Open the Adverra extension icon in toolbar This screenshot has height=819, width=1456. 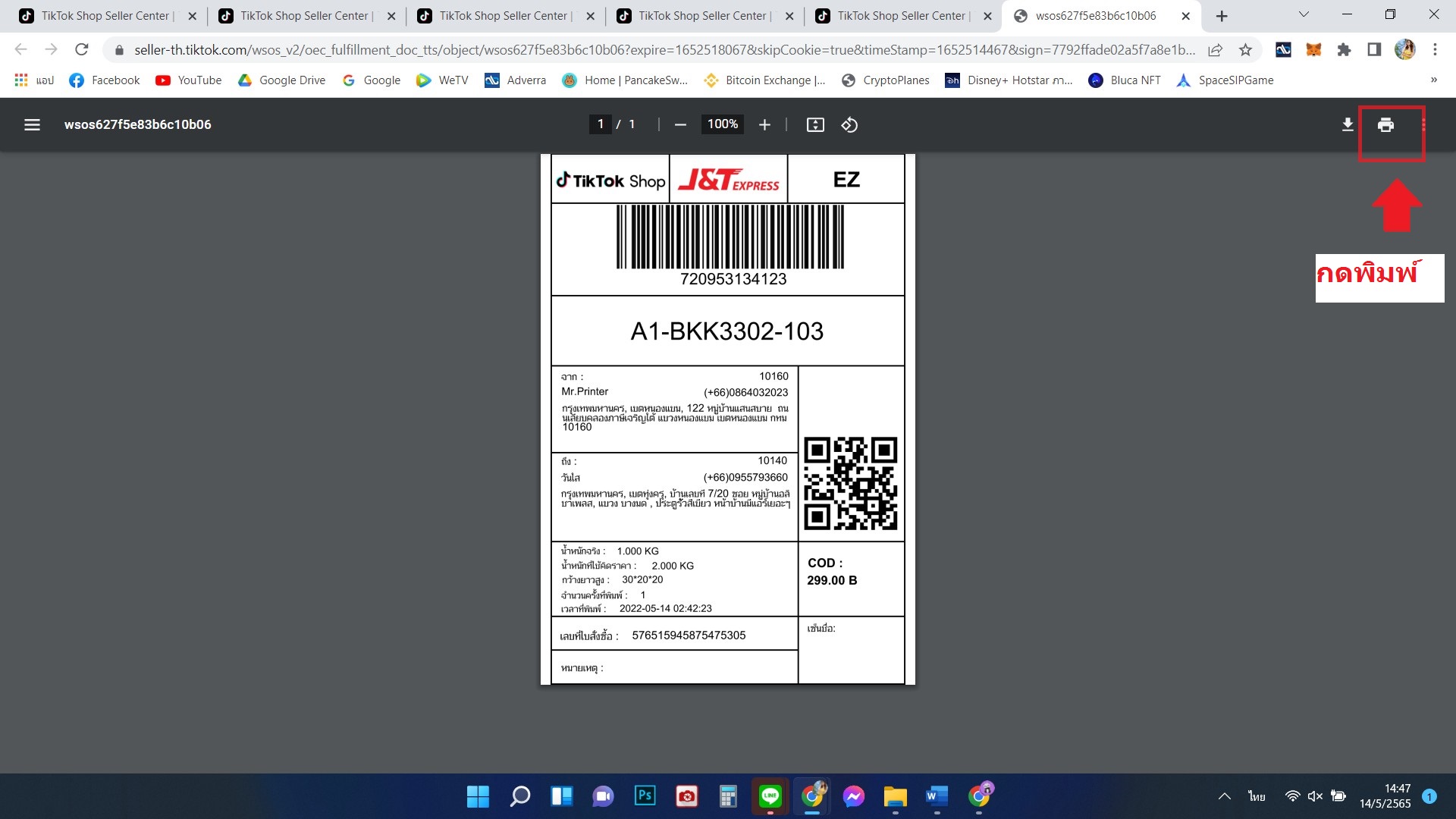click(x=1283, y=49)
